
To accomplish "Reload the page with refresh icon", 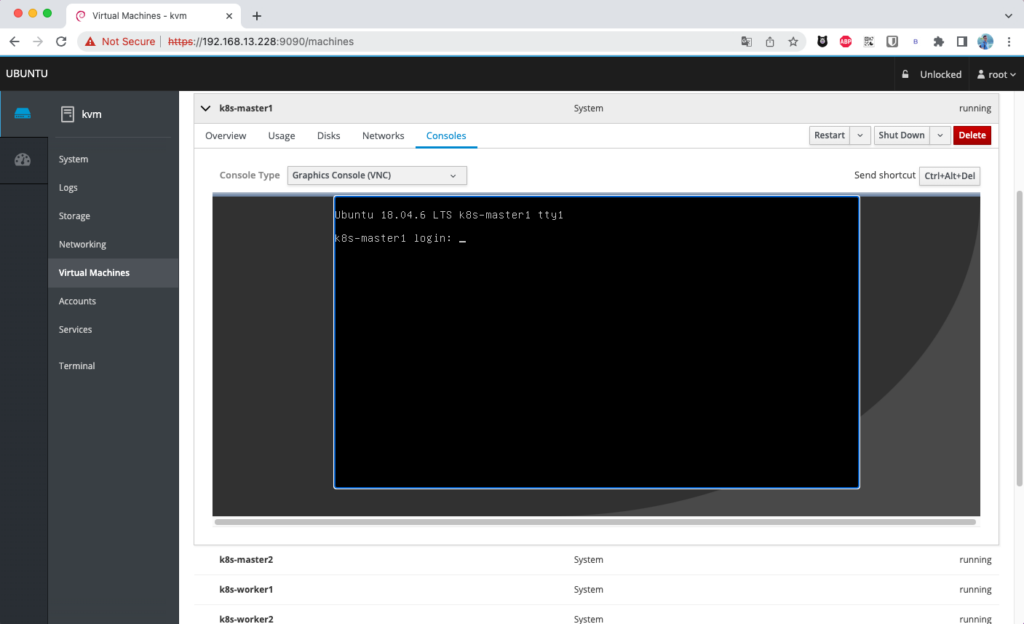I will [61, 41].
